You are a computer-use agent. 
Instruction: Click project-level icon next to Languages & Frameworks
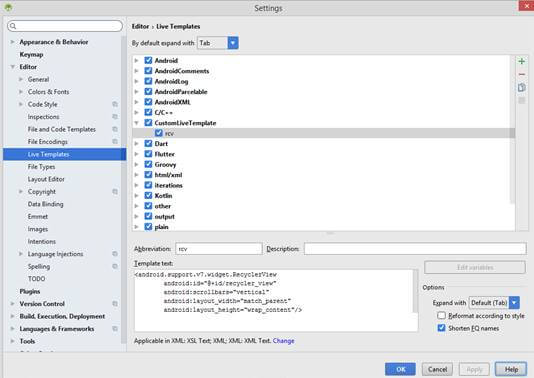(115, 329)
